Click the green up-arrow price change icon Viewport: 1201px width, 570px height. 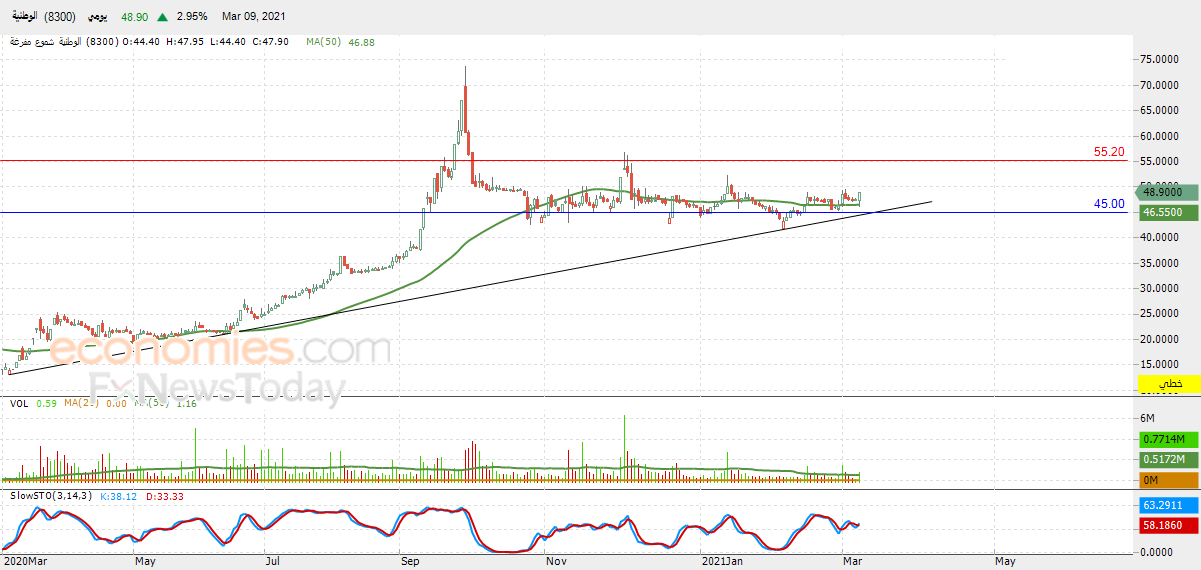click(162, 17)
